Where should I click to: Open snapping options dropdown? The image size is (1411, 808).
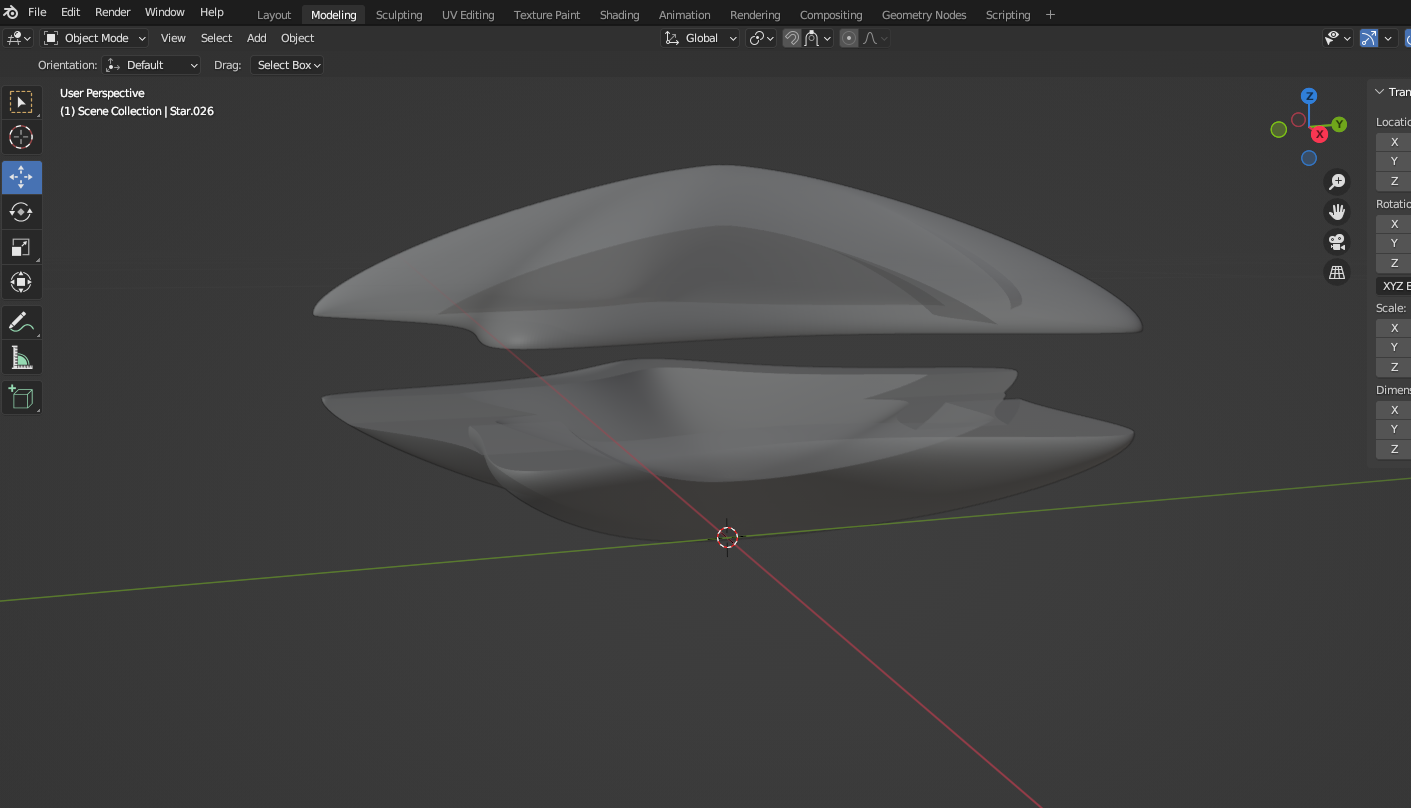coord(818,38)
